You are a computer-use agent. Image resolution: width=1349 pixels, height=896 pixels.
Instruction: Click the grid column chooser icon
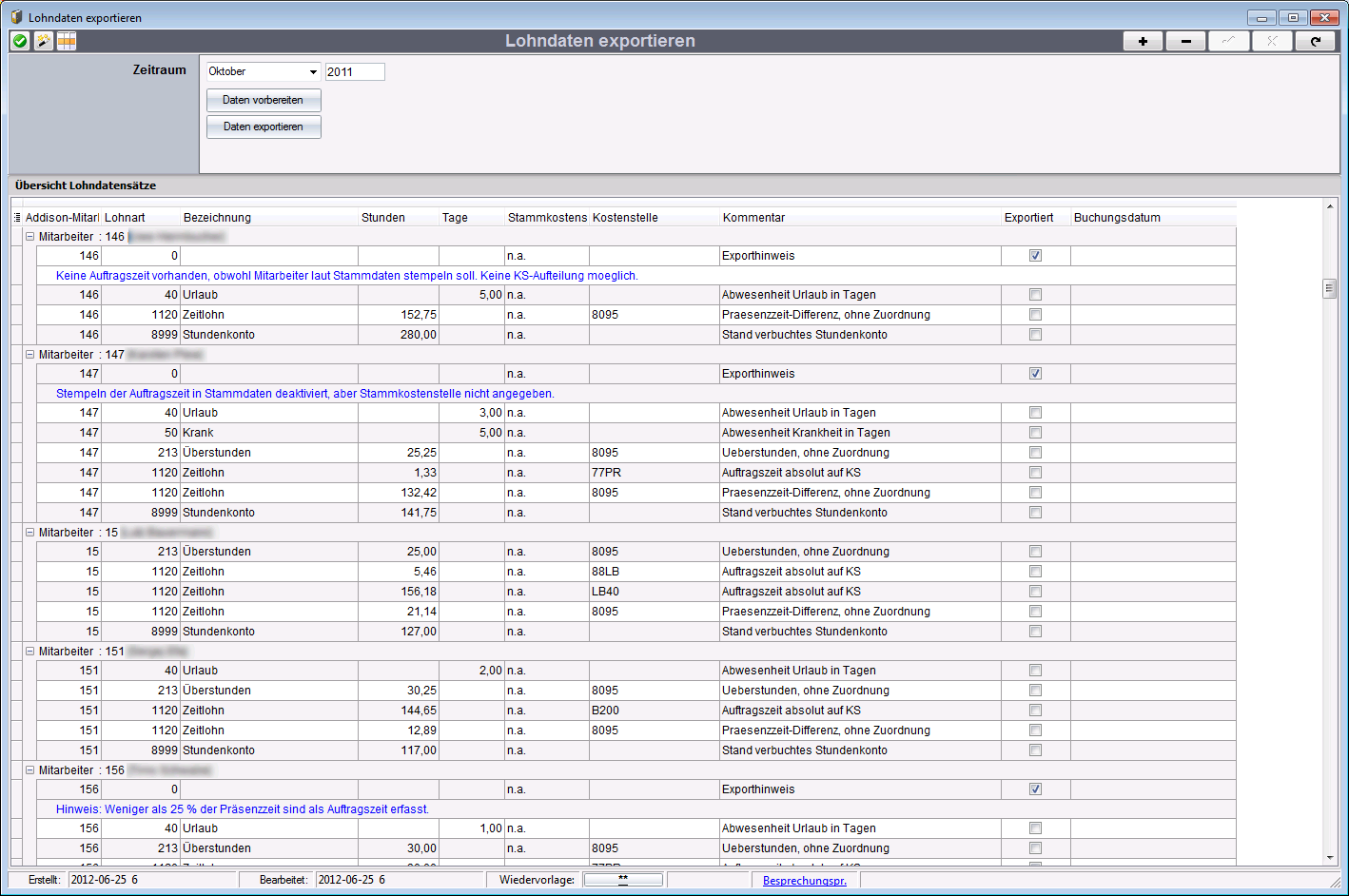pos(16,218)
